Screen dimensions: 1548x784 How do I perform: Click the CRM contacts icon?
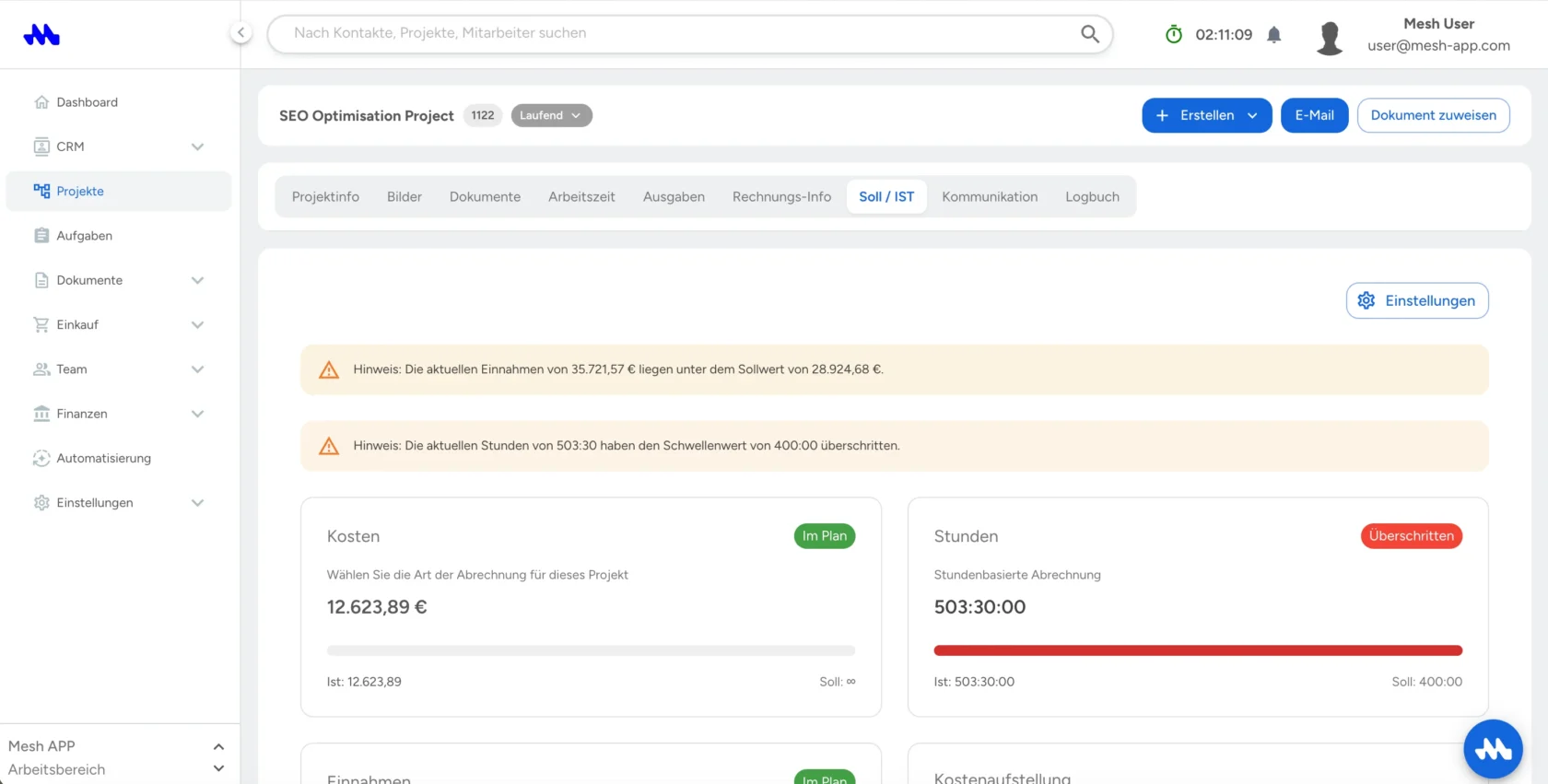click(41, 146)
